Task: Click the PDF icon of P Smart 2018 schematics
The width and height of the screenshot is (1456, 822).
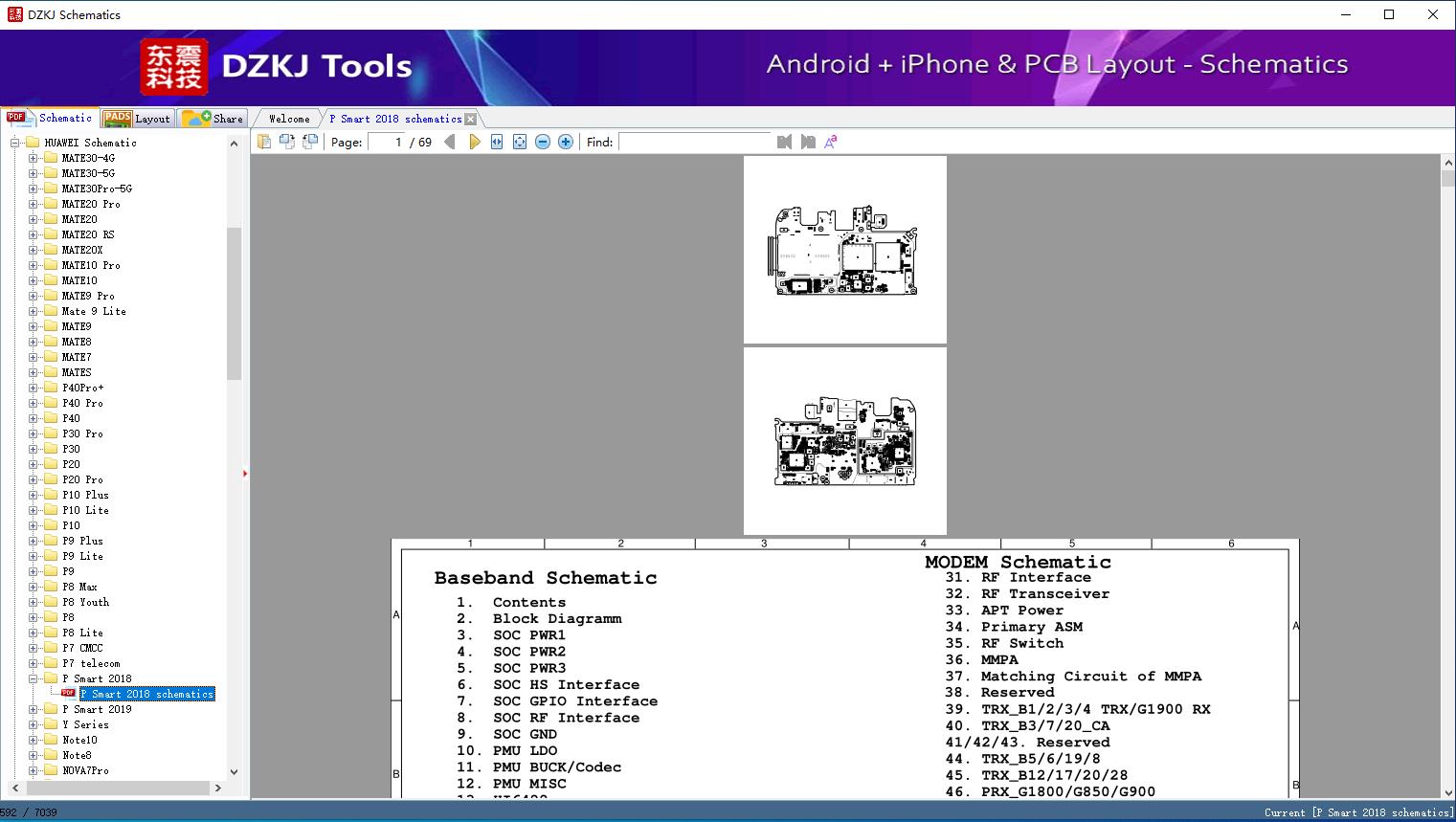Action: [68, 694]
